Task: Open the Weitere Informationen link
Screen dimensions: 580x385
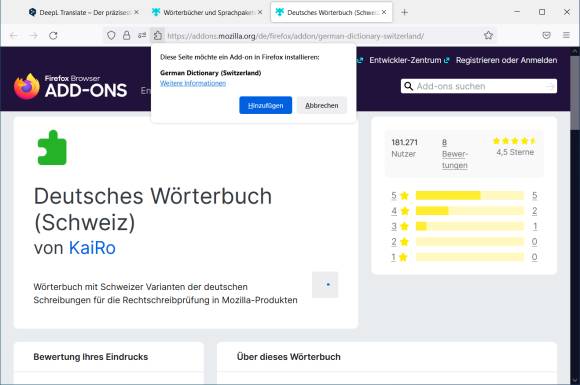Action: point(193,83)
